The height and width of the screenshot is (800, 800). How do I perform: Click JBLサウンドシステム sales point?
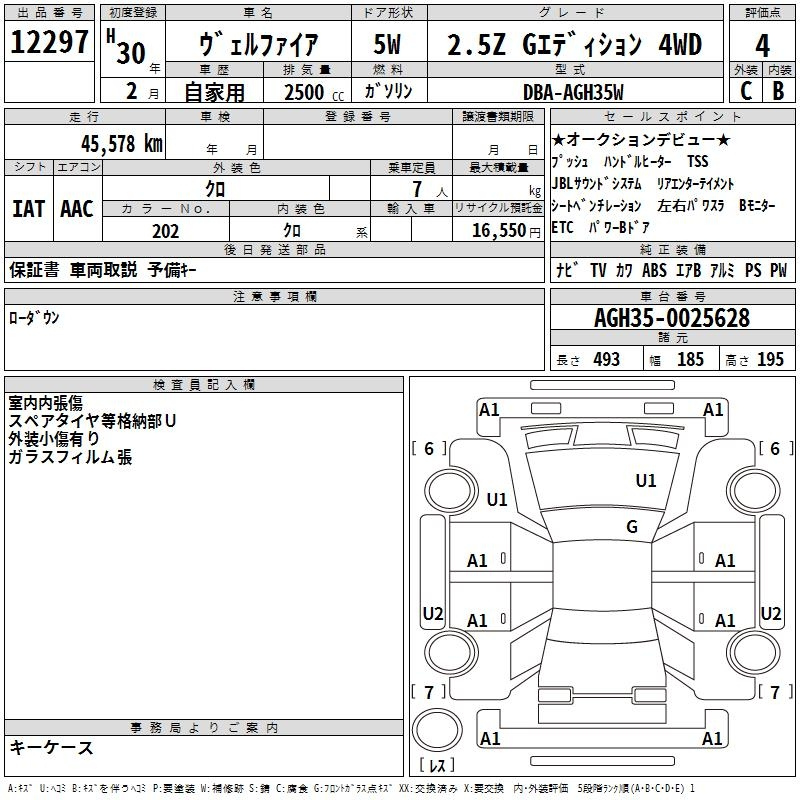596,183
